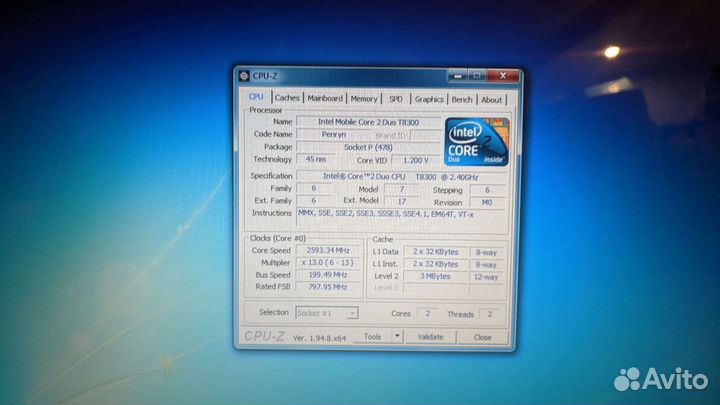Click the Stepping value 6
The image size is (720, 405).
(x=487, y=190)
